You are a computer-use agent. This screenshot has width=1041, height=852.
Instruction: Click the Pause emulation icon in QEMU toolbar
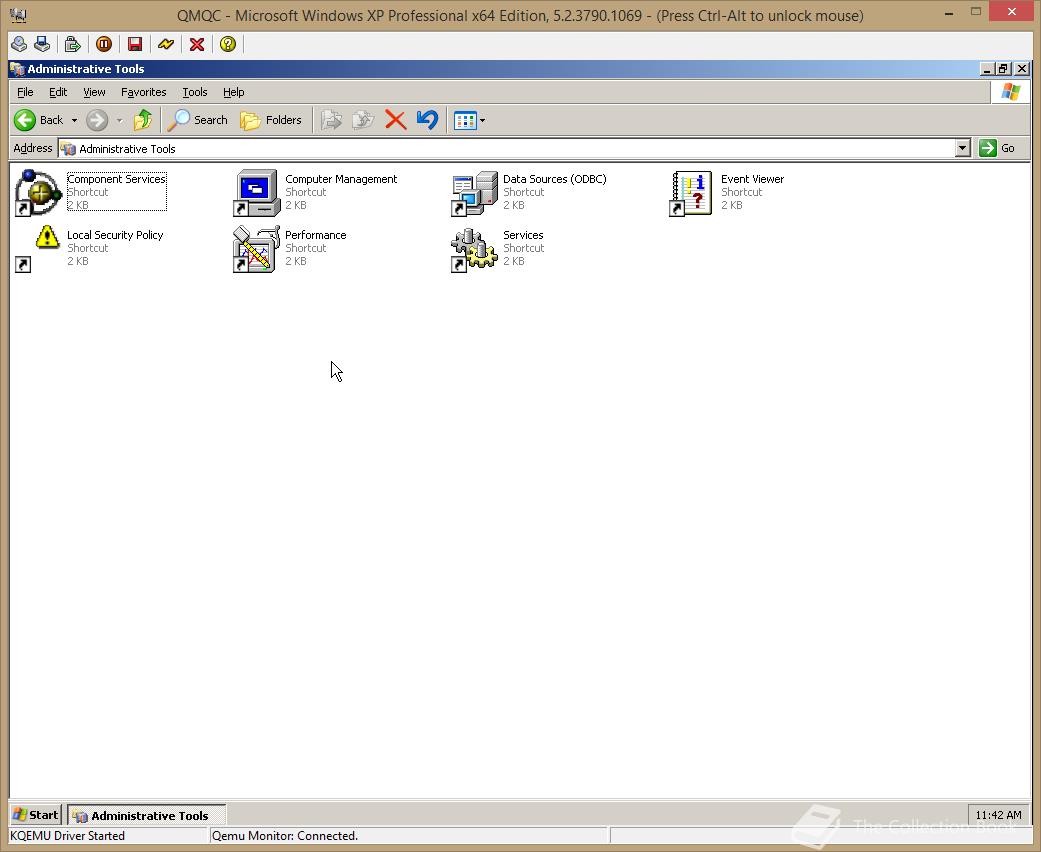coord(103,44)
